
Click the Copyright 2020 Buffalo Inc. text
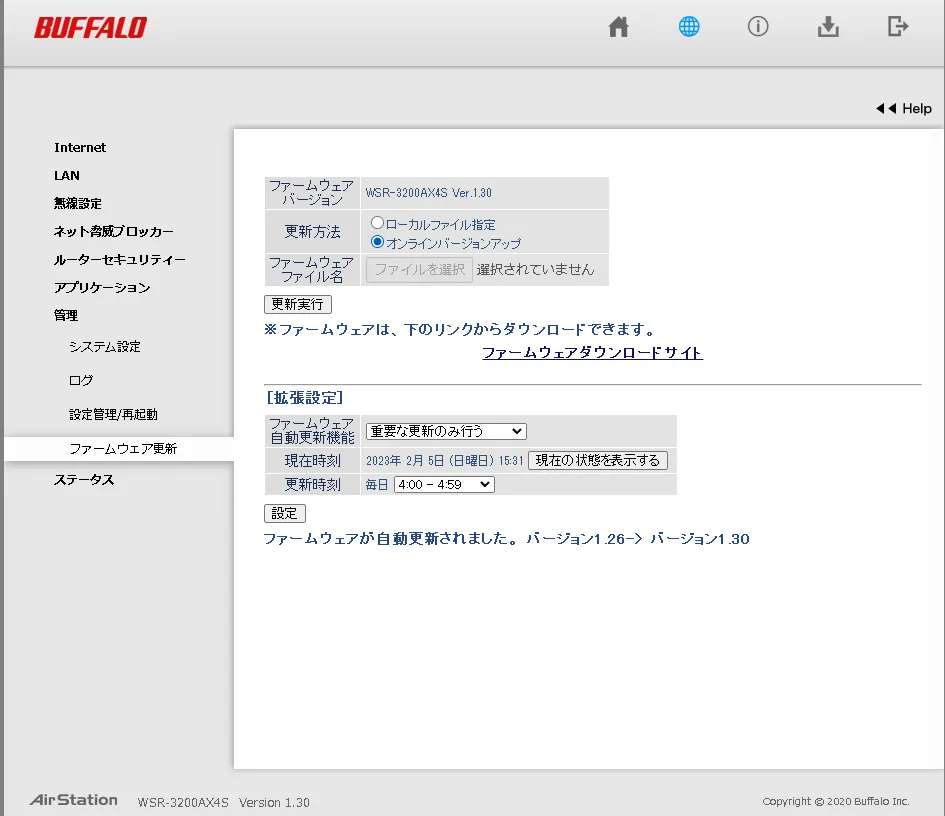click(x=836, y=802)
